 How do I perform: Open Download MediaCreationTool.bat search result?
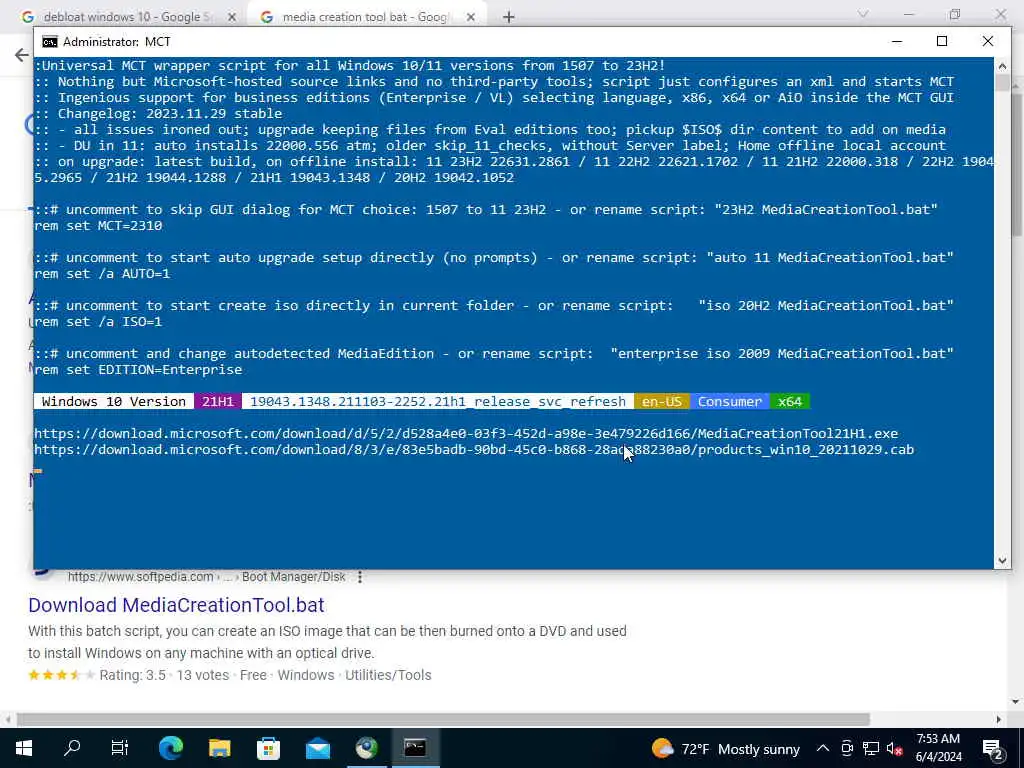coord(176,605)
